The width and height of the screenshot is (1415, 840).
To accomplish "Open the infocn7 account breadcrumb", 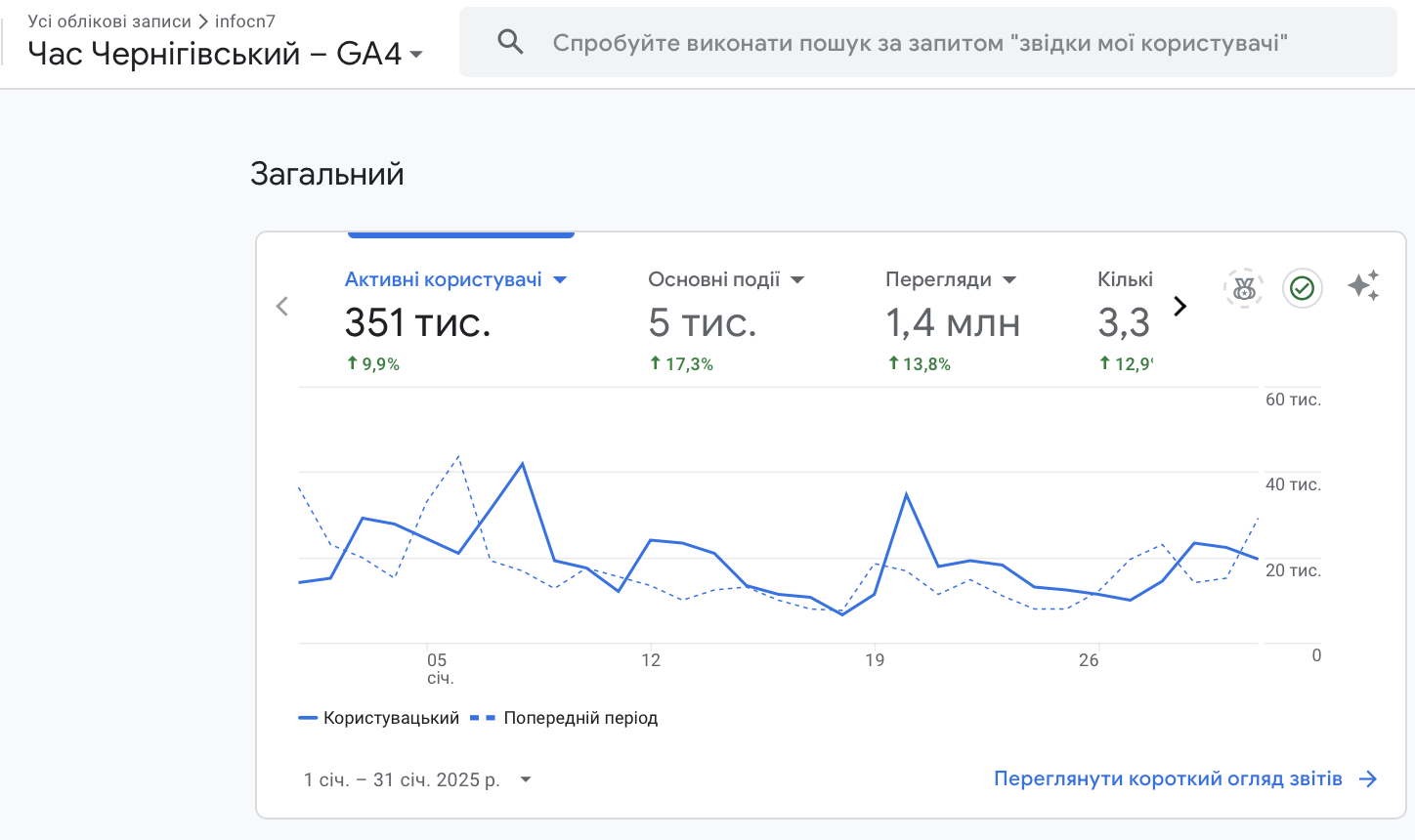I will (245, 21).
